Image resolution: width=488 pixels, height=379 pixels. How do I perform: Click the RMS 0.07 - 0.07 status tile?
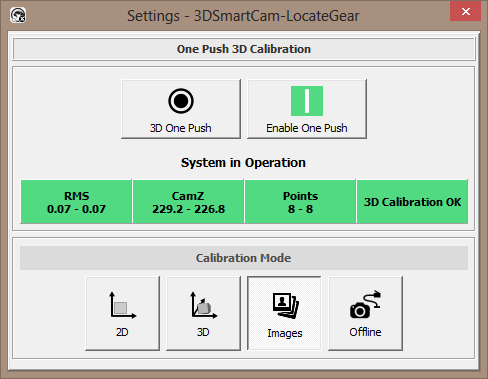click(x=76, y=202)
